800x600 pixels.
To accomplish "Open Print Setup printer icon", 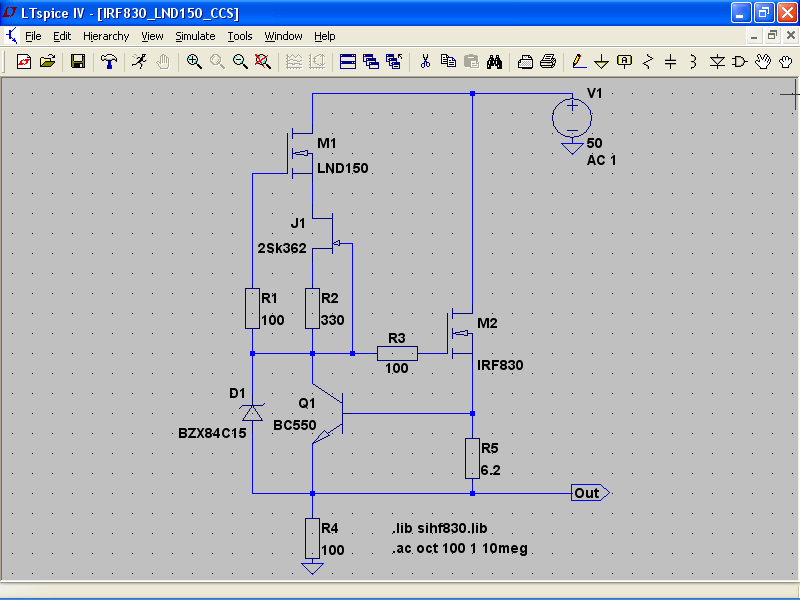I will 525,62.
